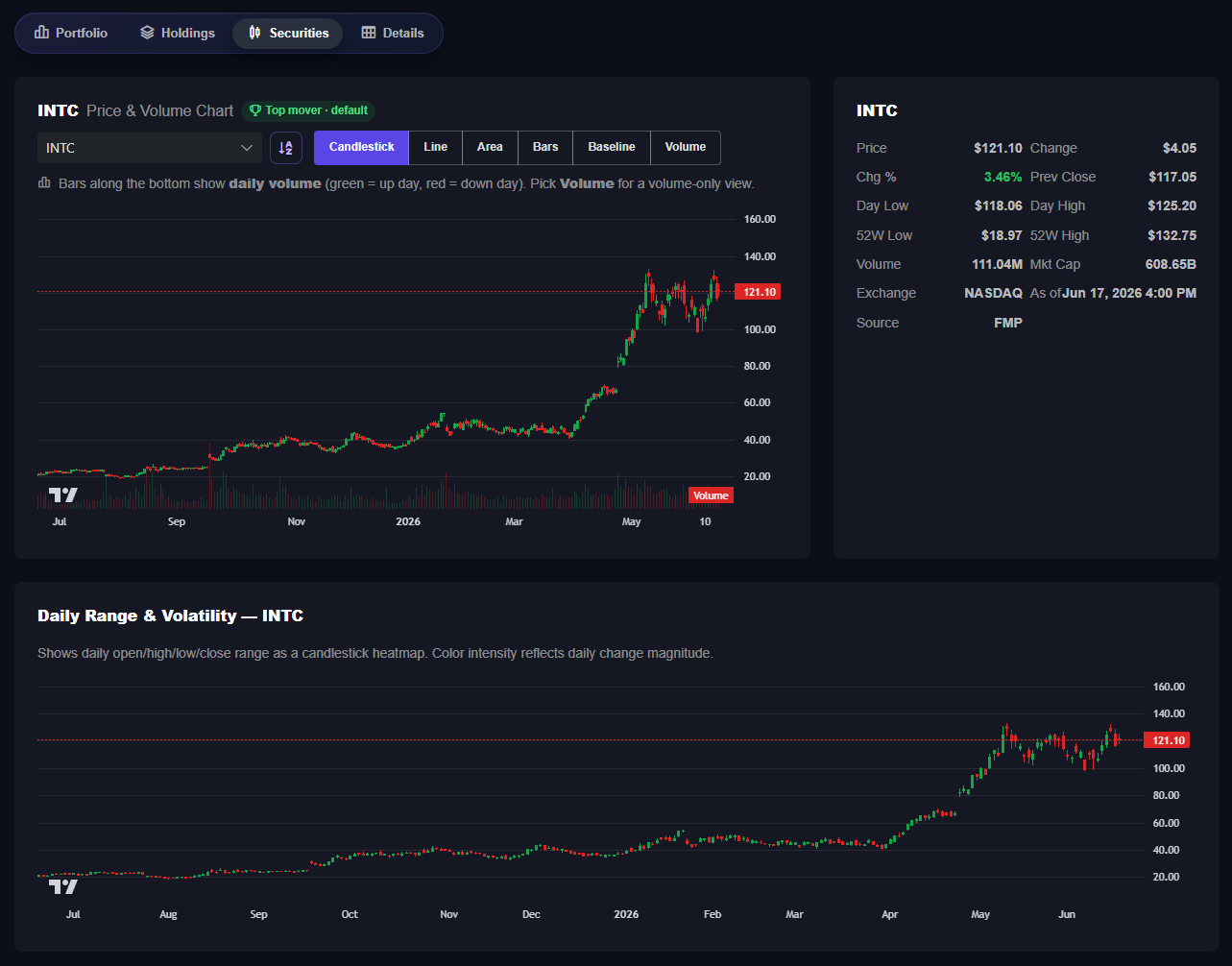Select the Volume chart view button
1232x966 pixels.
686,148
